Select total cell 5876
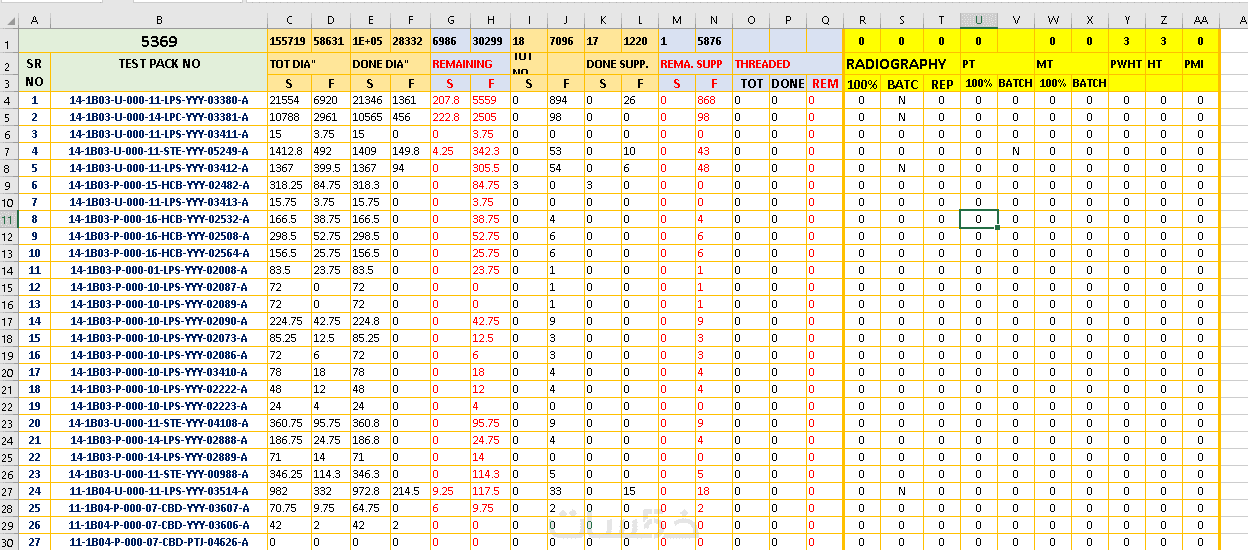Screen dimensions: 1248x550 (714, 41)
